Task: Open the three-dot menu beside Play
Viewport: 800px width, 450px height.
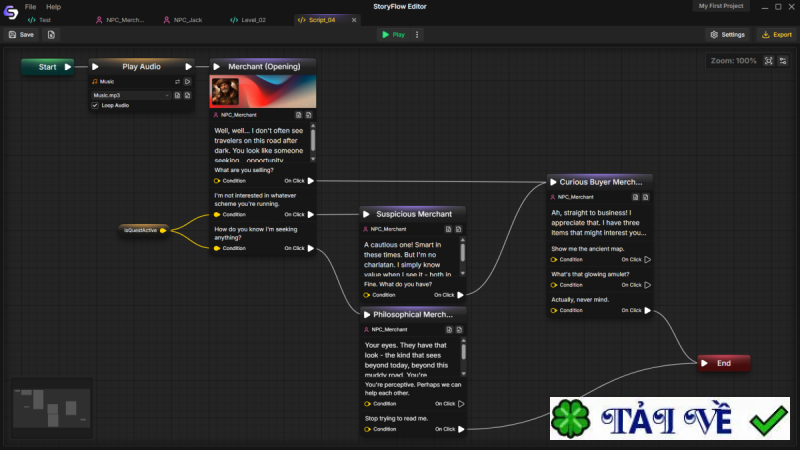Action: [x=418, y=34]
